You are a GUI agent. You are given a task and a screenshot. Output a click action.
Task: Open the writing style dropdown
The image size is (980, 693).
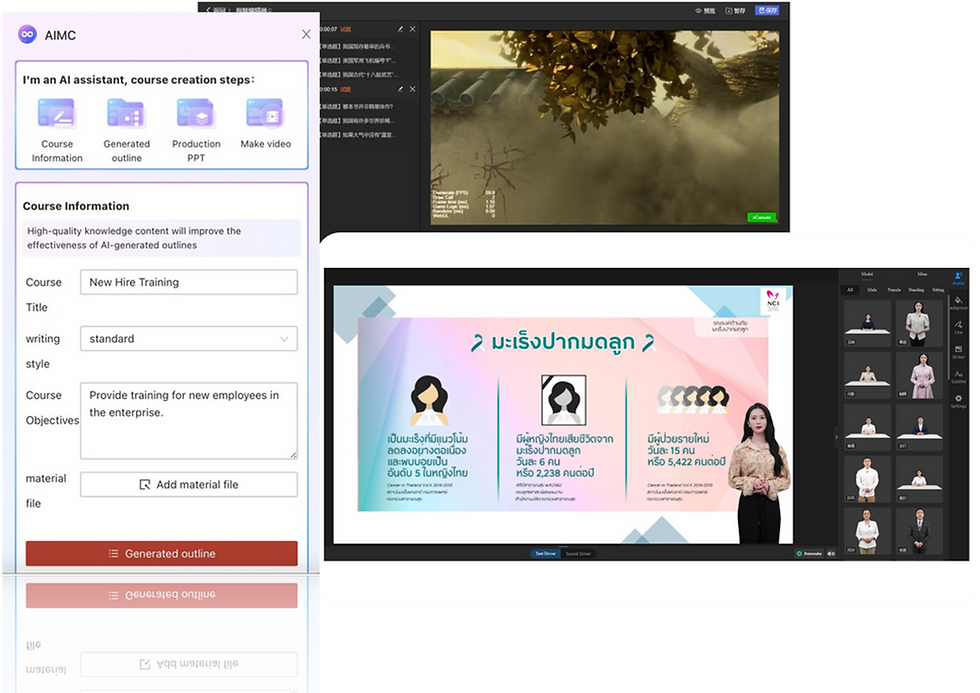[x=189, y=339]
